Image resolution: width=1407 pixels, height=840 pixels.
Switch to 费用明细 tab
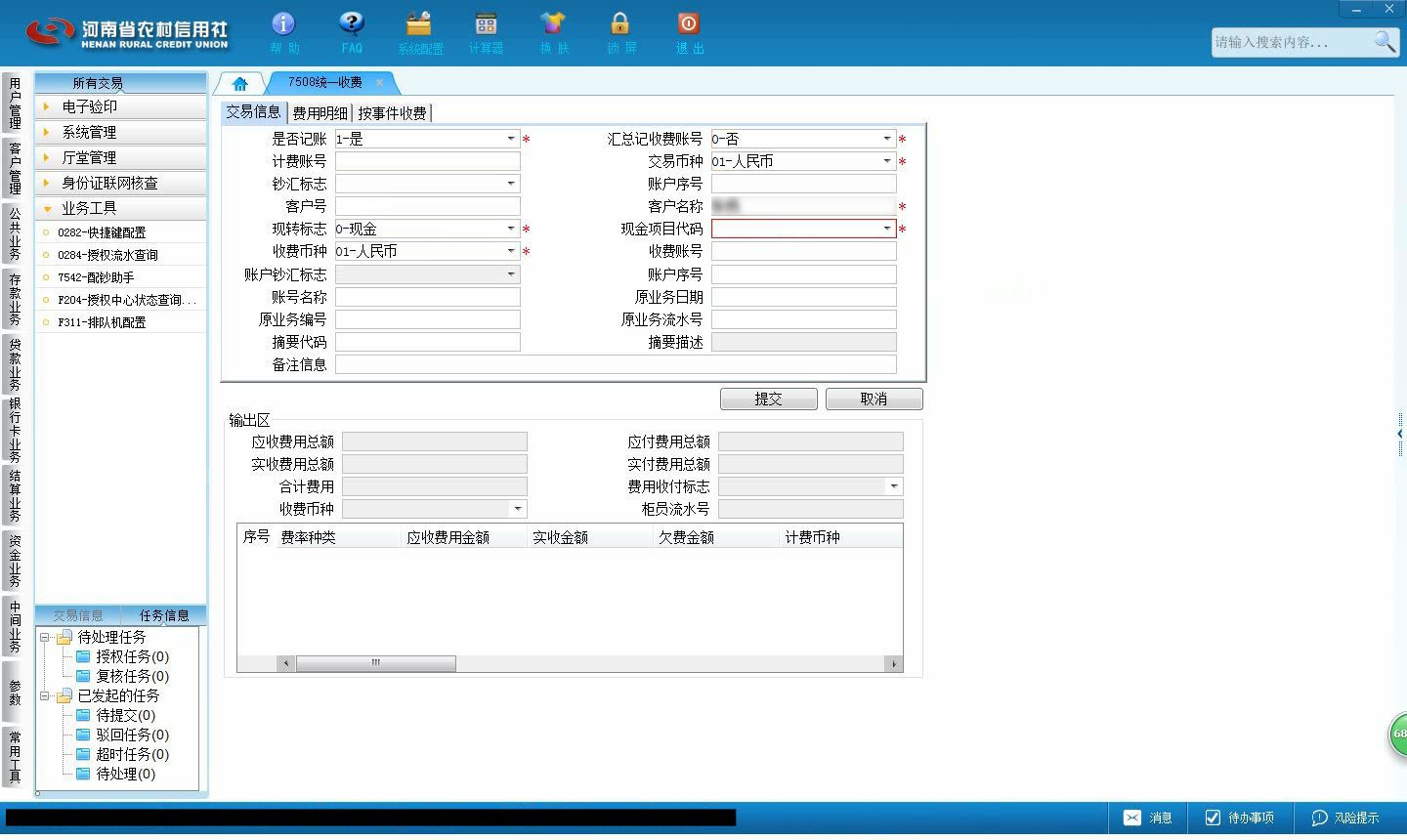(320, 113)
